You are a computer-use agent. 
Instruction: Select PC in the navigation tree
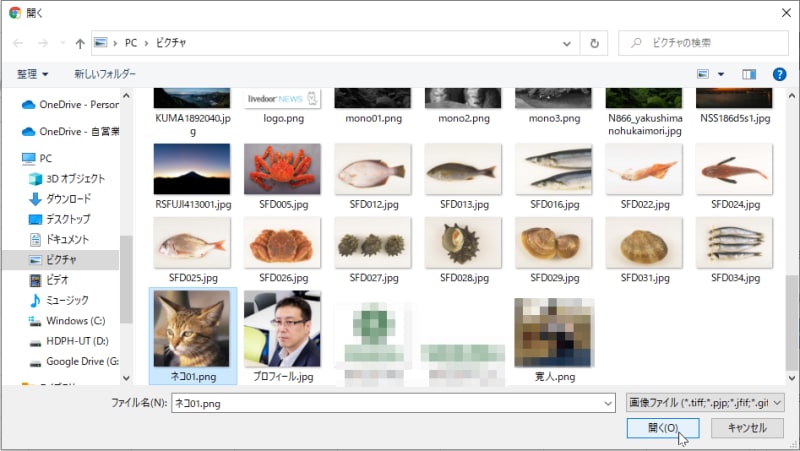click(37, 158)
